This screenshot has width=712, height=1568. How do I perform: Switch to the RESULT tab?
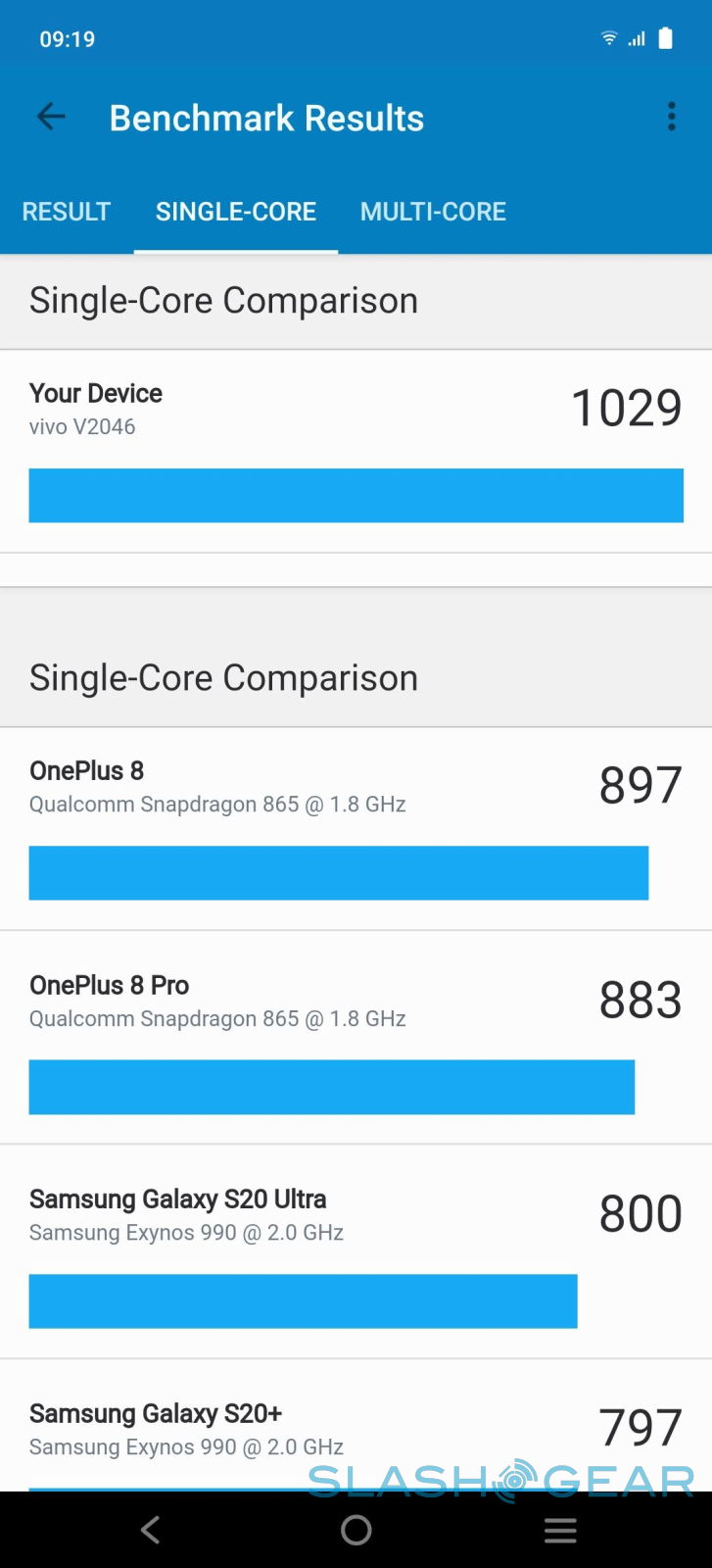coord(67,212)
